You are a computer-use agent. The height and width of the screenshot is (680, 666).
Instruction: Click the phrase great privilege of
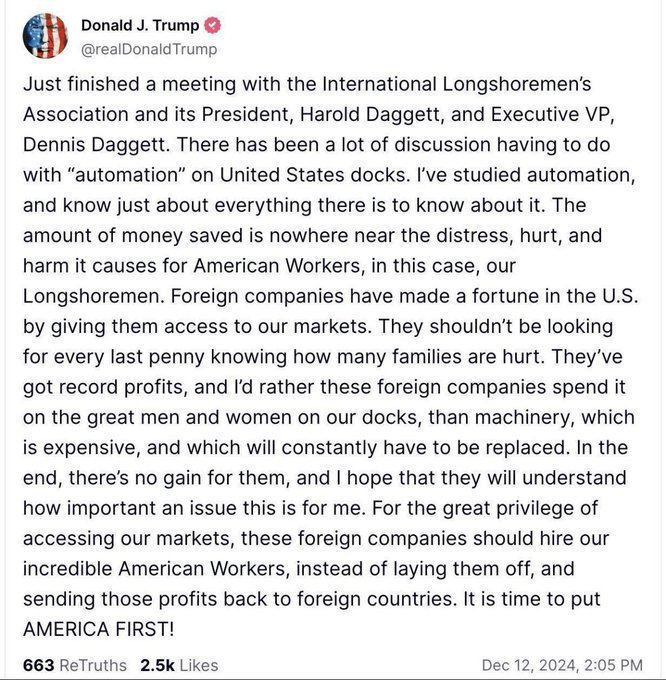tap(520, 508)
